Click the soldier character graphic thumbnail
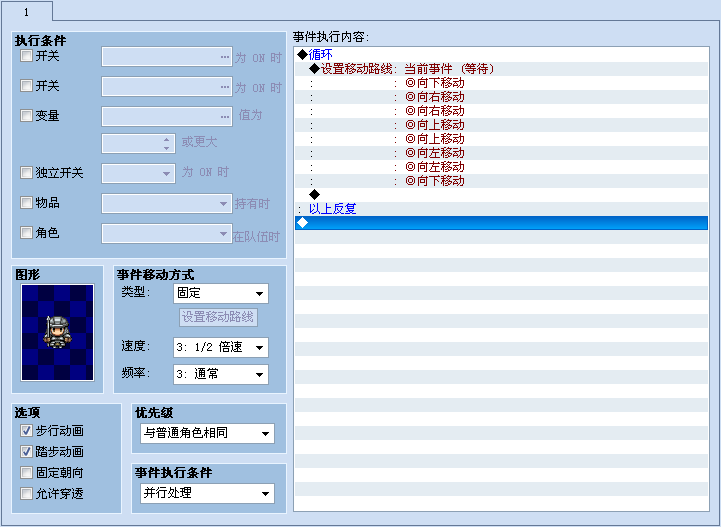Screen dimensions: 721x527 coord(57,332)
